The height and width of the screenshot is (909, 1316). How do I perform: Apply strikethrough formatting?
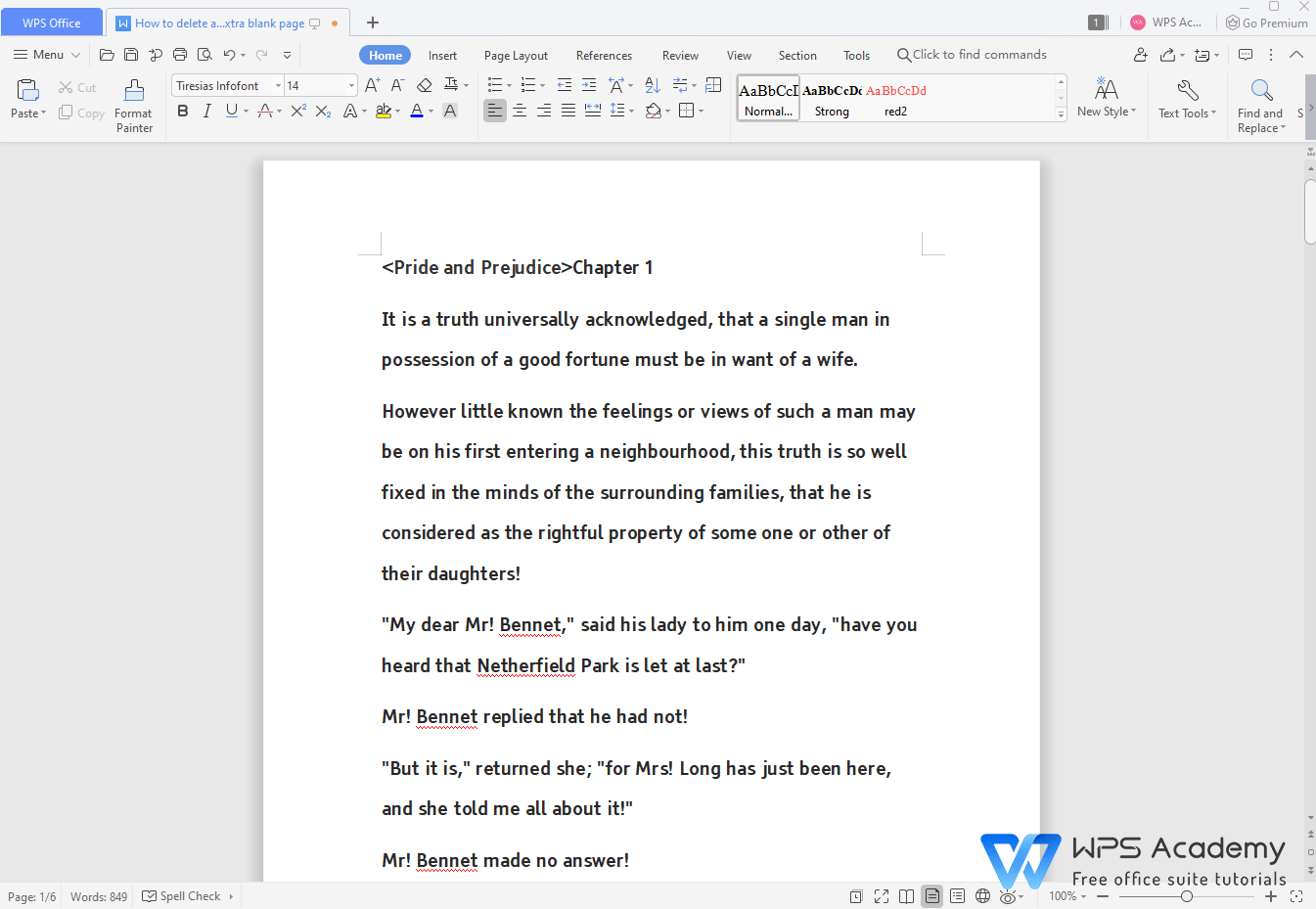coord(264,112)
